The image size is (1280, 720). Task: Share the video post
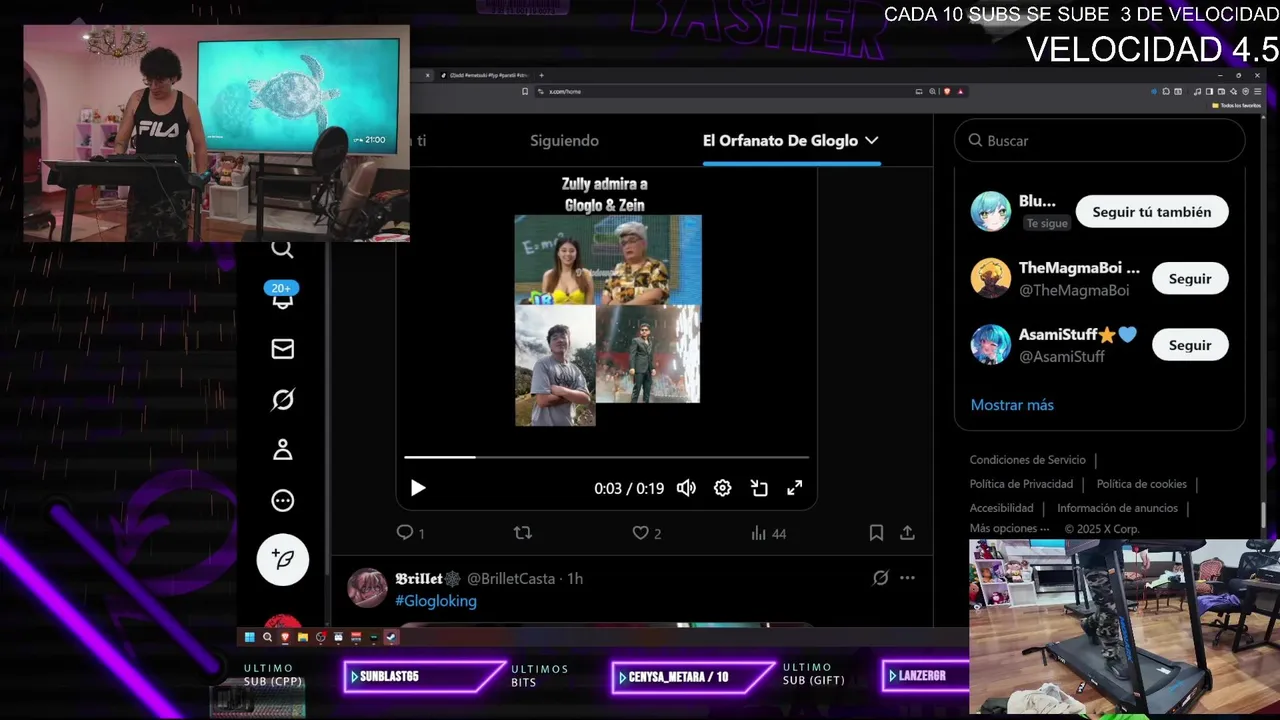click(x=907, y=533)
